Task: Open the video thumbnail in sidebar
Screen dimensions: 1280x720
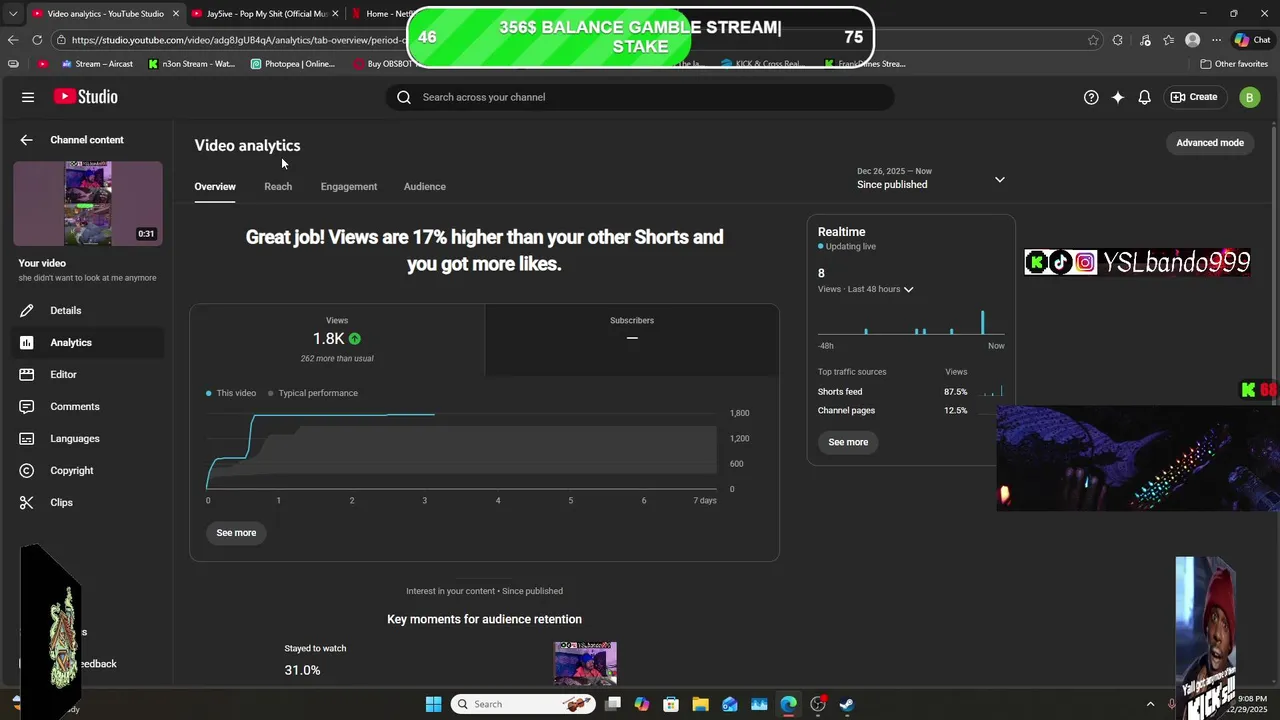Action: tap(88, 204)
